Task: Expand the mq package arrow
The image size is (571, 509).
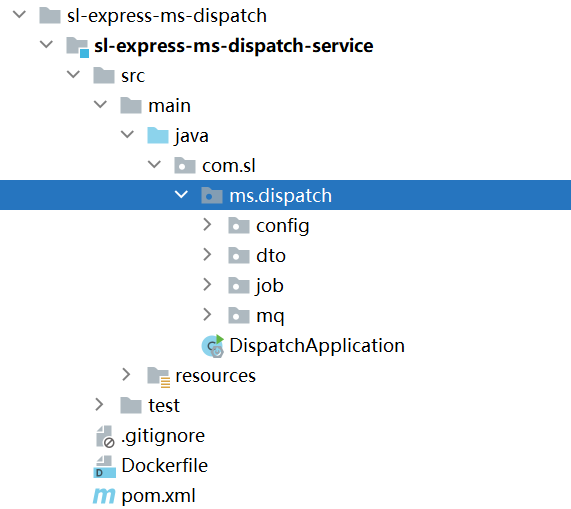Action: [207, 315]
